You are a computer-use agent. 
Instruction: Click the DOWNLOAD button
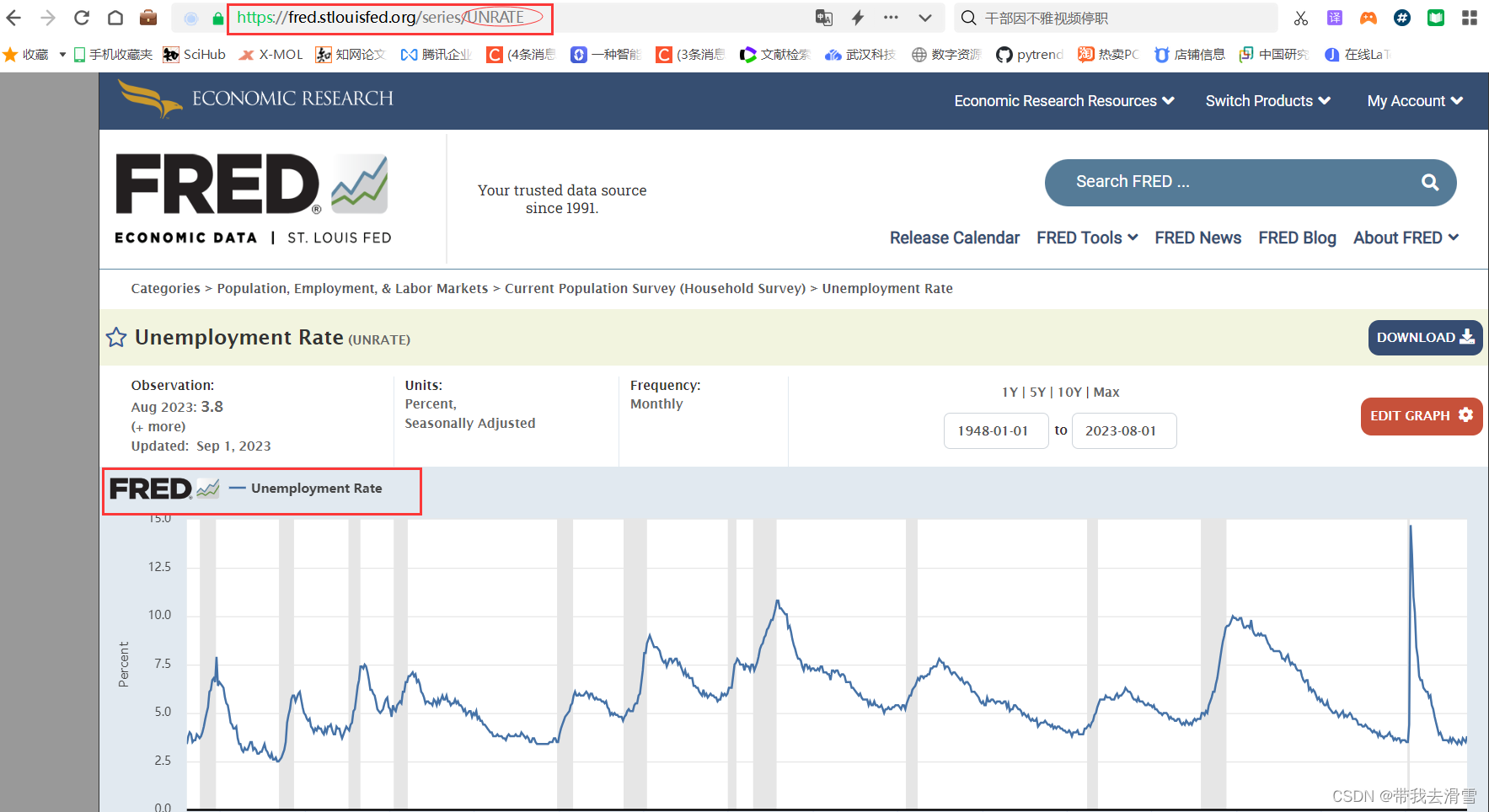1425,338
